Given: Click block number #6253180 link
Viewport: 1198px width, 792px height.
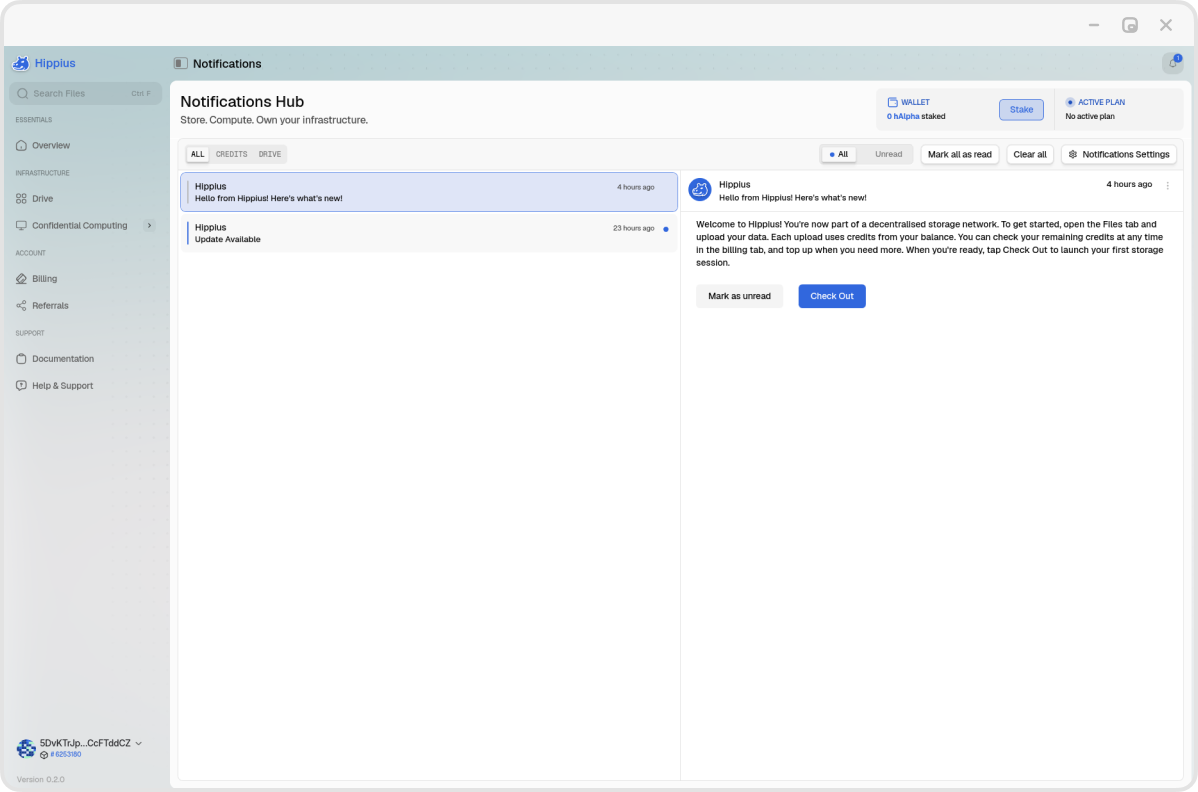Looking at the screenshot, I should tap(66, 755).
